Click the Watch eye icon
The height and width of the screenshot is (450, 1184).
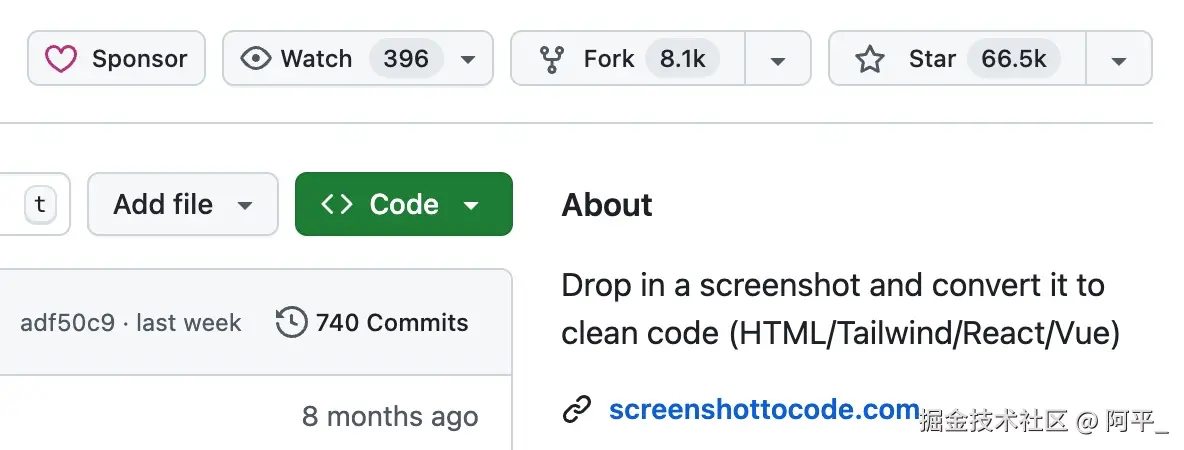click(x=256, y=59)
